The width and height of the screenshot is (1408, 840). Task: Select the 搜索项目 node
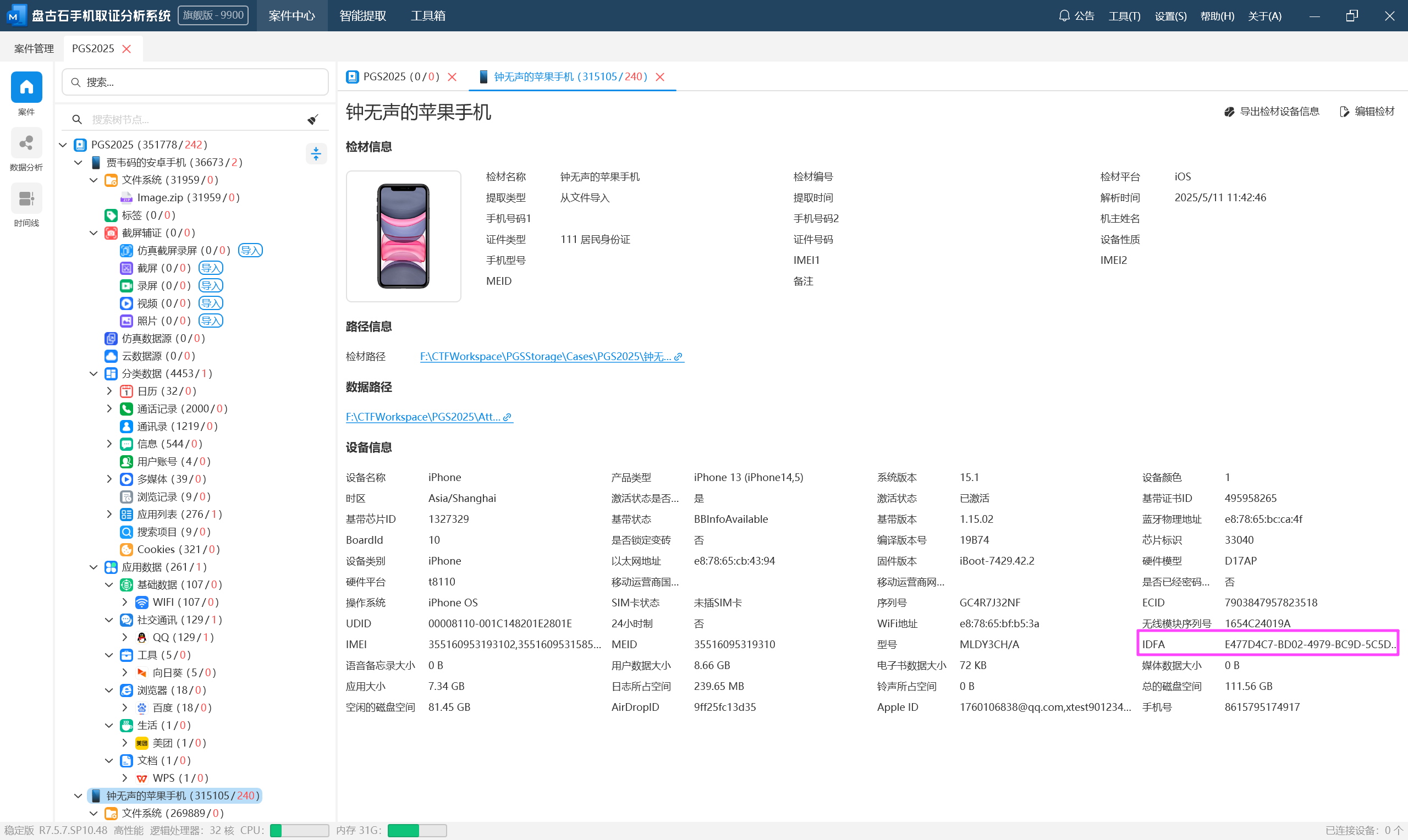(166, 532)
